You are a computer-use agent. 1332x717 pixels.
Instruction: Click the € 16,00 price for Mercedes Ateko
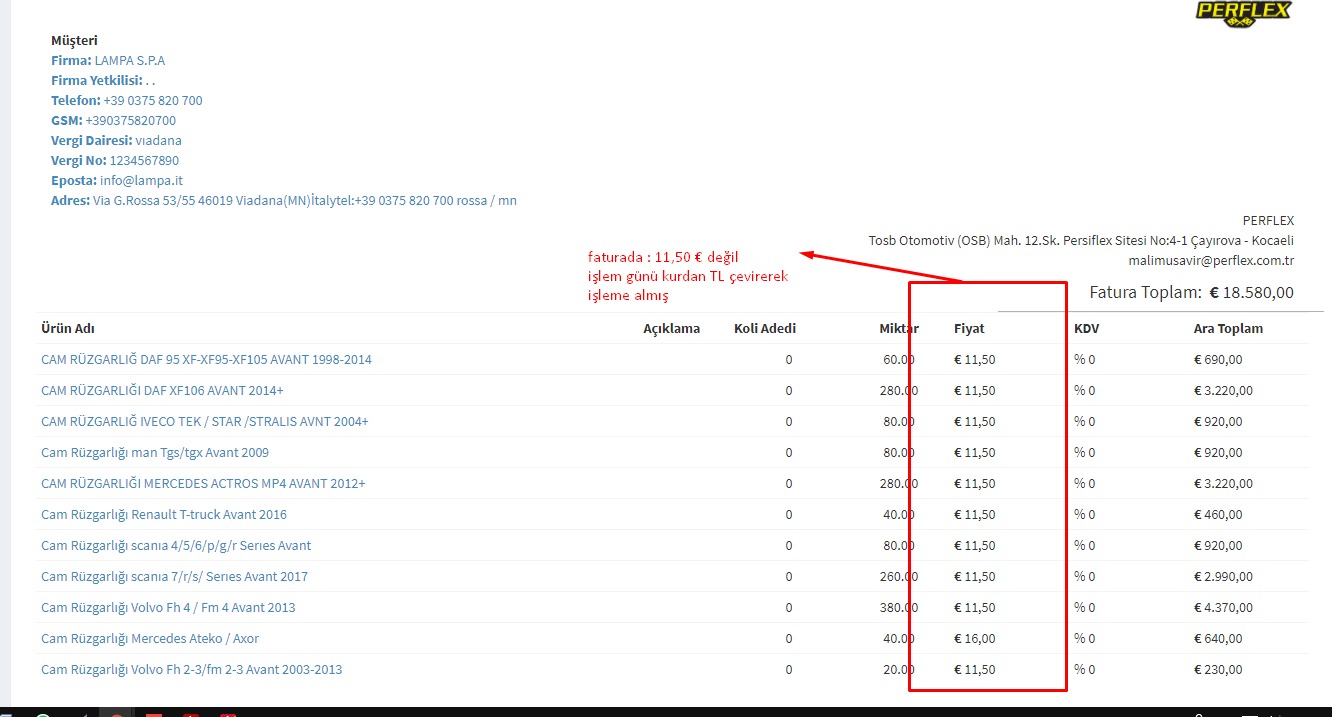point(974,638)
